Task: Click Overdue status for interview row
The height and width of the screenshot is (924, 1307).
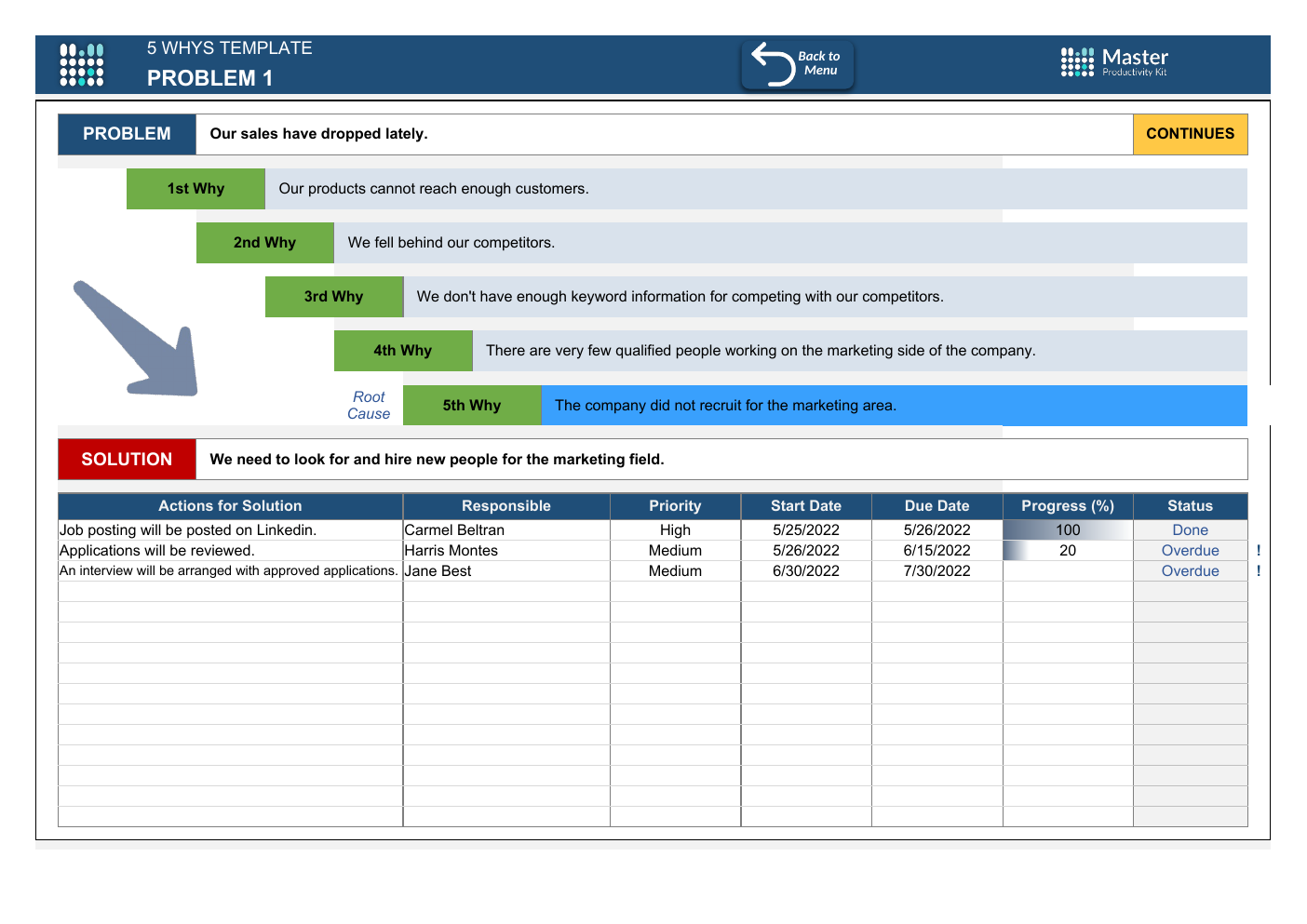Action: 1190,571
